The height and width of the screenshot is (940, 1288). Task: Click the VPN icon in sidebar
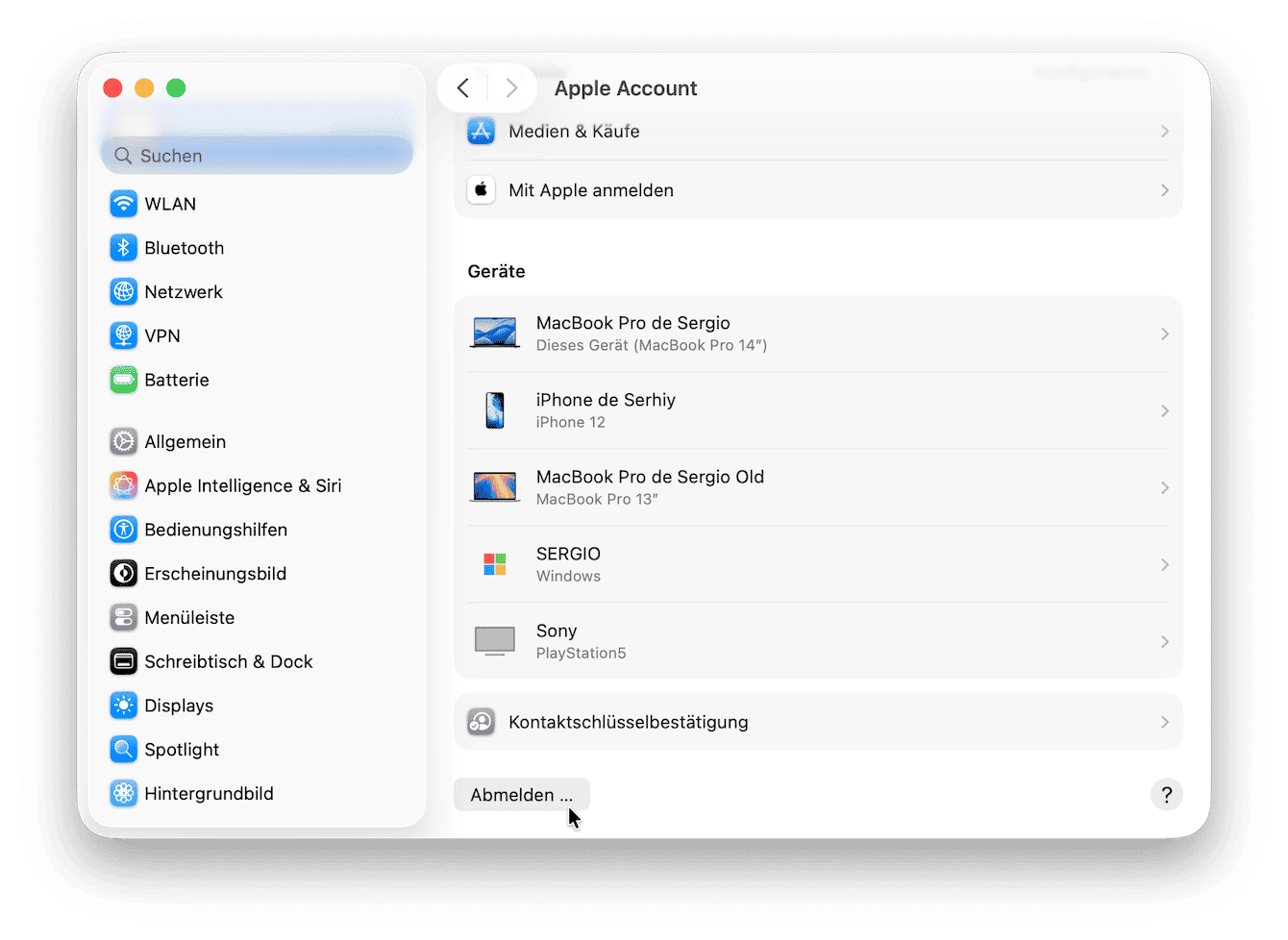click(x=123, y=336)
